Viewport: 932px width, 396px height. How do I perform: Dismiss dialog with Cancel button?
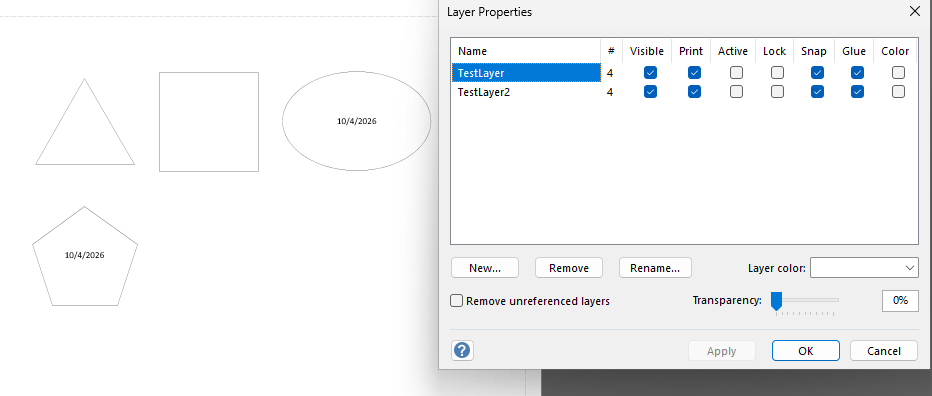(884, 351)
